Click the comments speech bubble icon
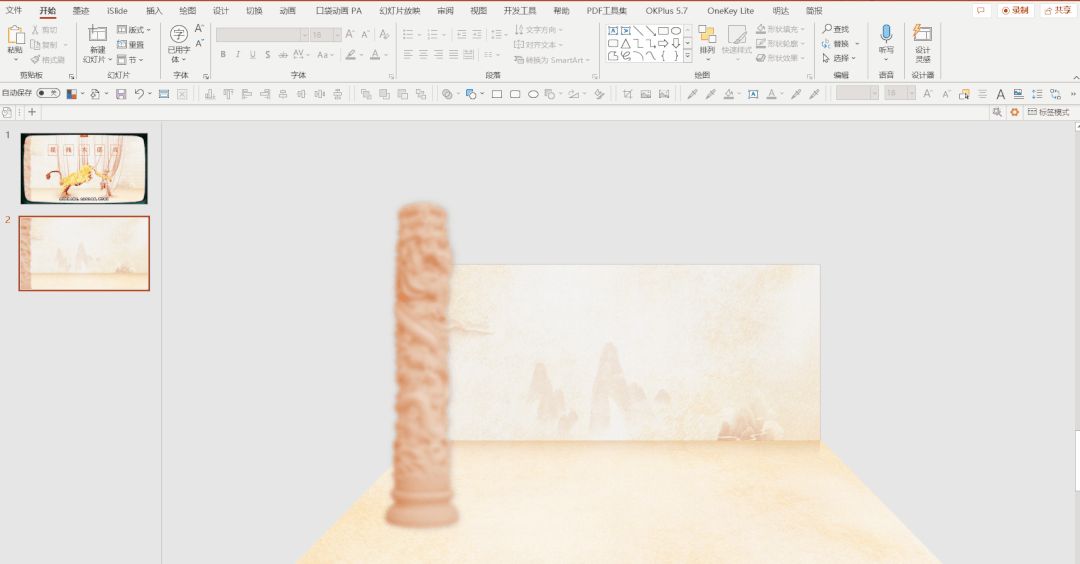 [x=981, y=10]
